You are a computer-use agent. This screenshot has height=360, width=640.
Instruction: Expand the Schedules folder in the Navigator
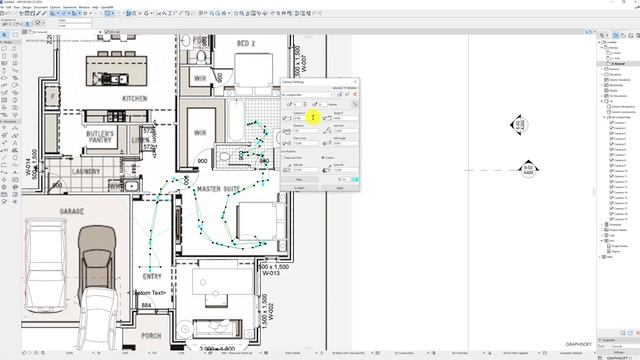(602, 224)
